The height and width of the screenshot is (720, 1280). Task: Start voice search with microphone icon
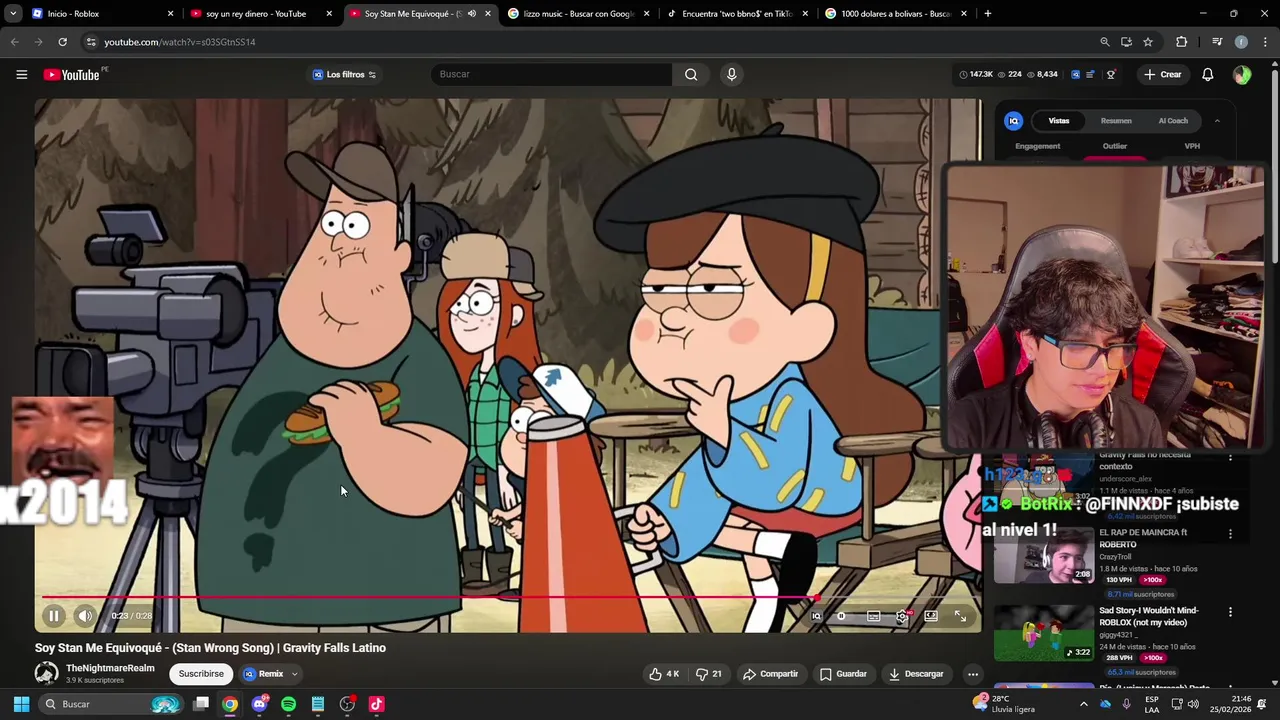[731, 74]
